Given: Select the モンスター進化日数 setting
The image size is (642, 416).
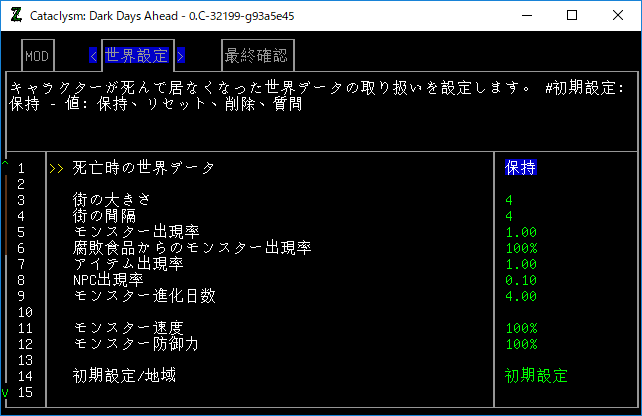Looking at the screenshot, I should [143, 296].
